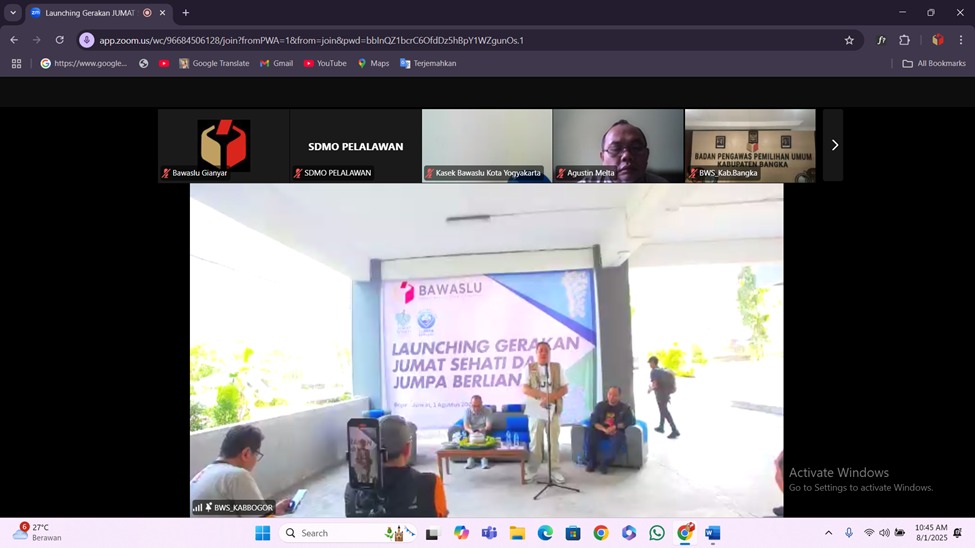975x548 pixels.
Task: Select Kasek Bawaslu Kota Yogyakarta thumbnail
Action: [x=487, y=146]
